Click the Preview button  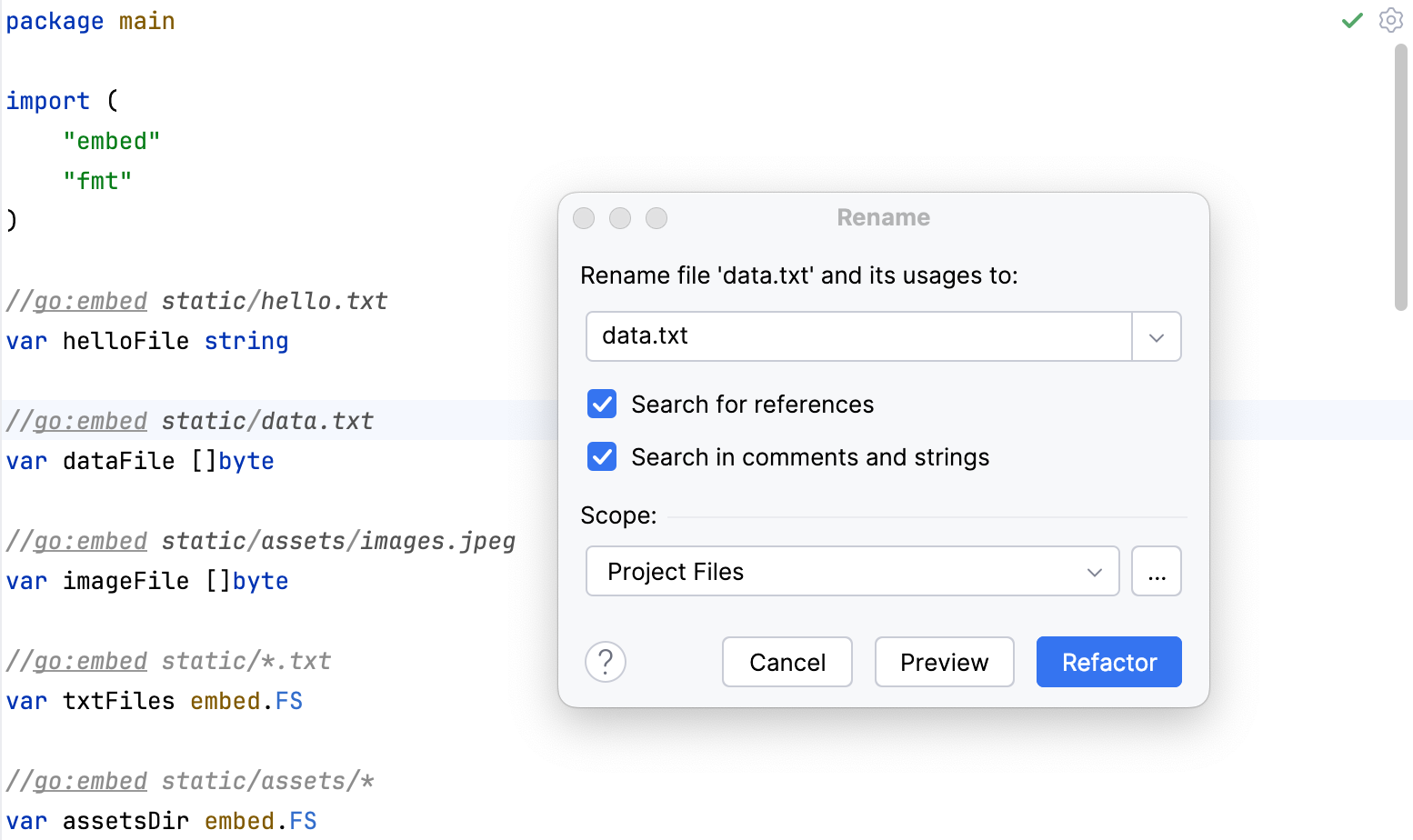point(944,662)
